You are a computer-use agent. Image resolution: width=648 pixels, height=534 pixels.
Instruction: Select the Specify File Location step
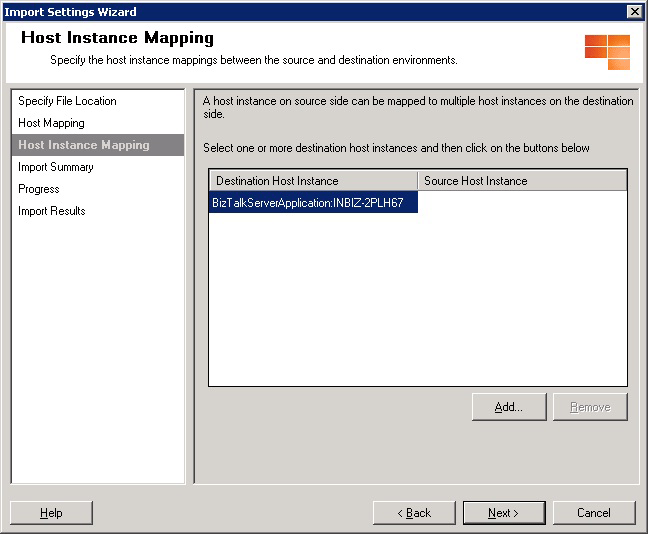(x=98, y=101)
